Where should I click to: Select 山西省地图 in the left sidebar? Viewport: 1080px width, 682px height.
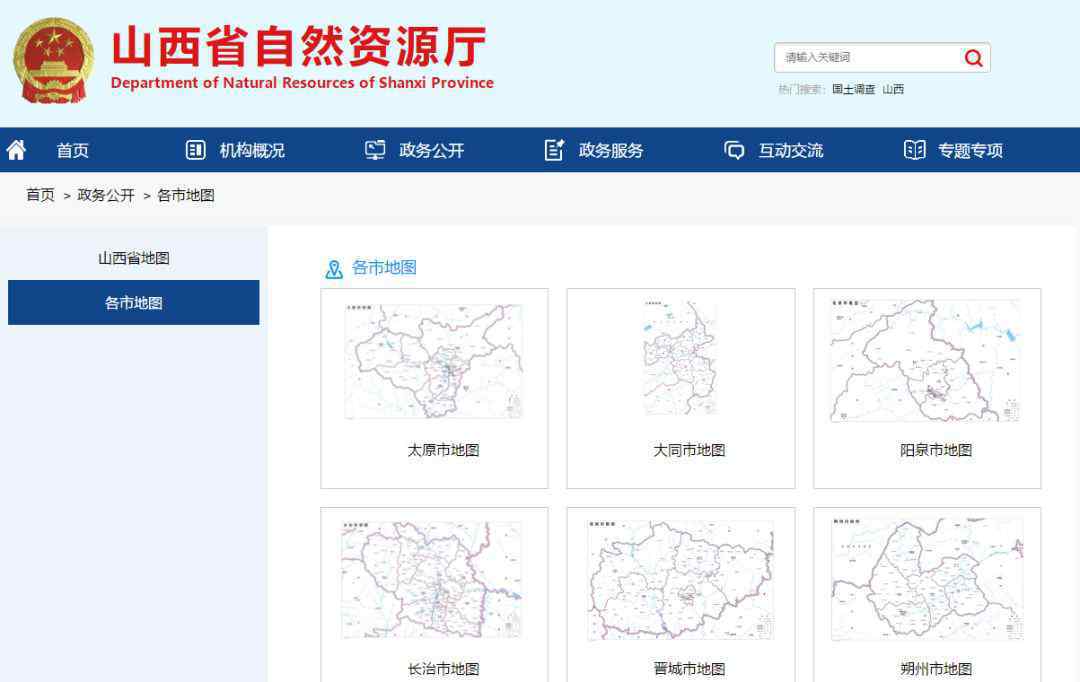pyautogui.click(x=133, y=258)
